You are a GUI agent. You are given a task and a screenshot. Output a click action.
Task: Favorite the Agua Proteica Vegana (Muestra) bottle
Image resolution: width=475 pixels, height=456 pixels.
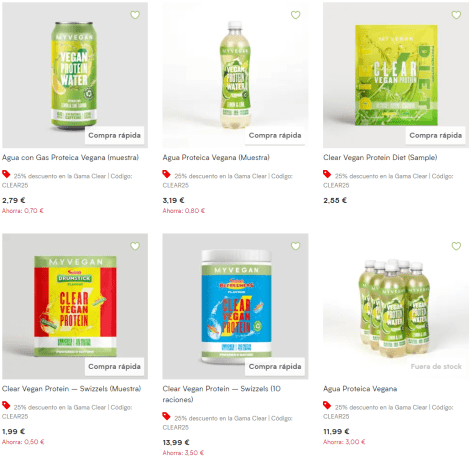295,15
